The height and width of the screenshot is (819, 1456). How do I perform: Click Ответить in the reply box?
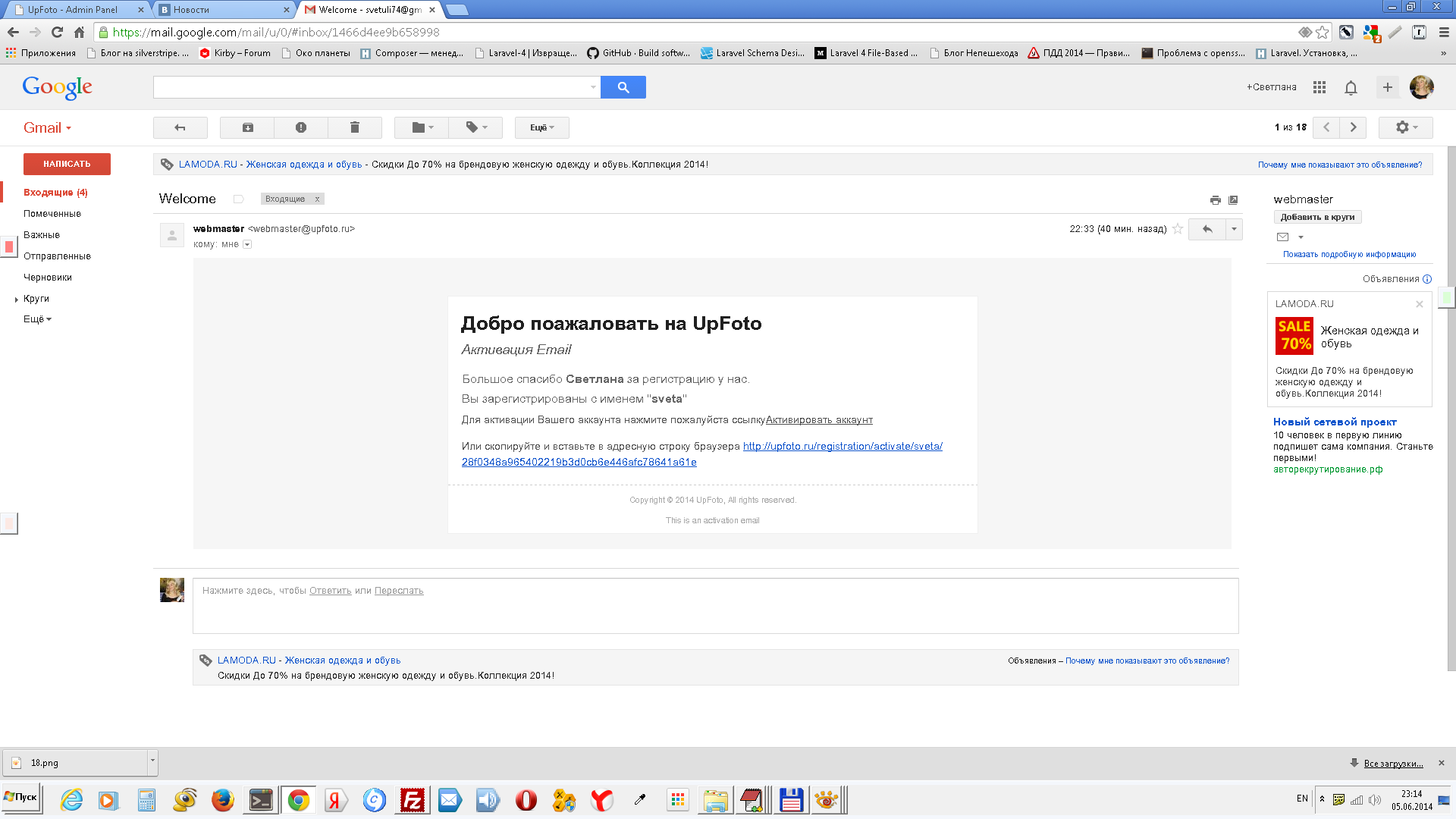(x=331, y=591)
